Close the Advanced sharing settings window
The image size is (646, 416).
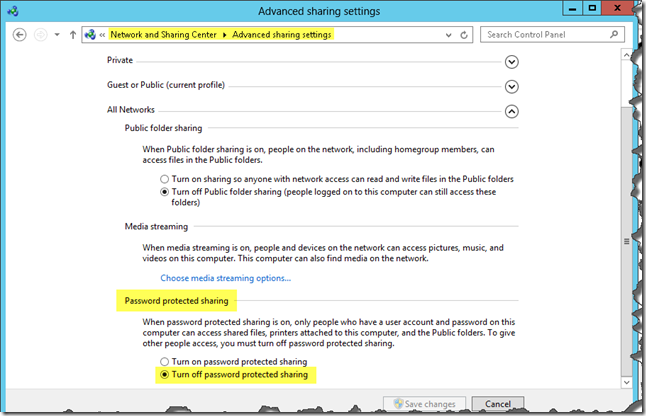tap(617, 8)
